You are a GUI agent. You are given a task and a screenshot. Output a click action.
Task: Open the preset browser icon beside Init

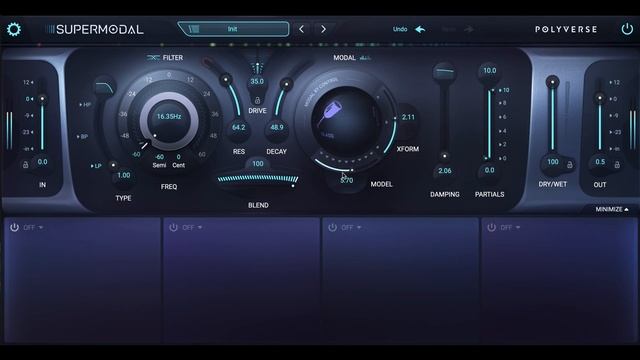[194, 29]
